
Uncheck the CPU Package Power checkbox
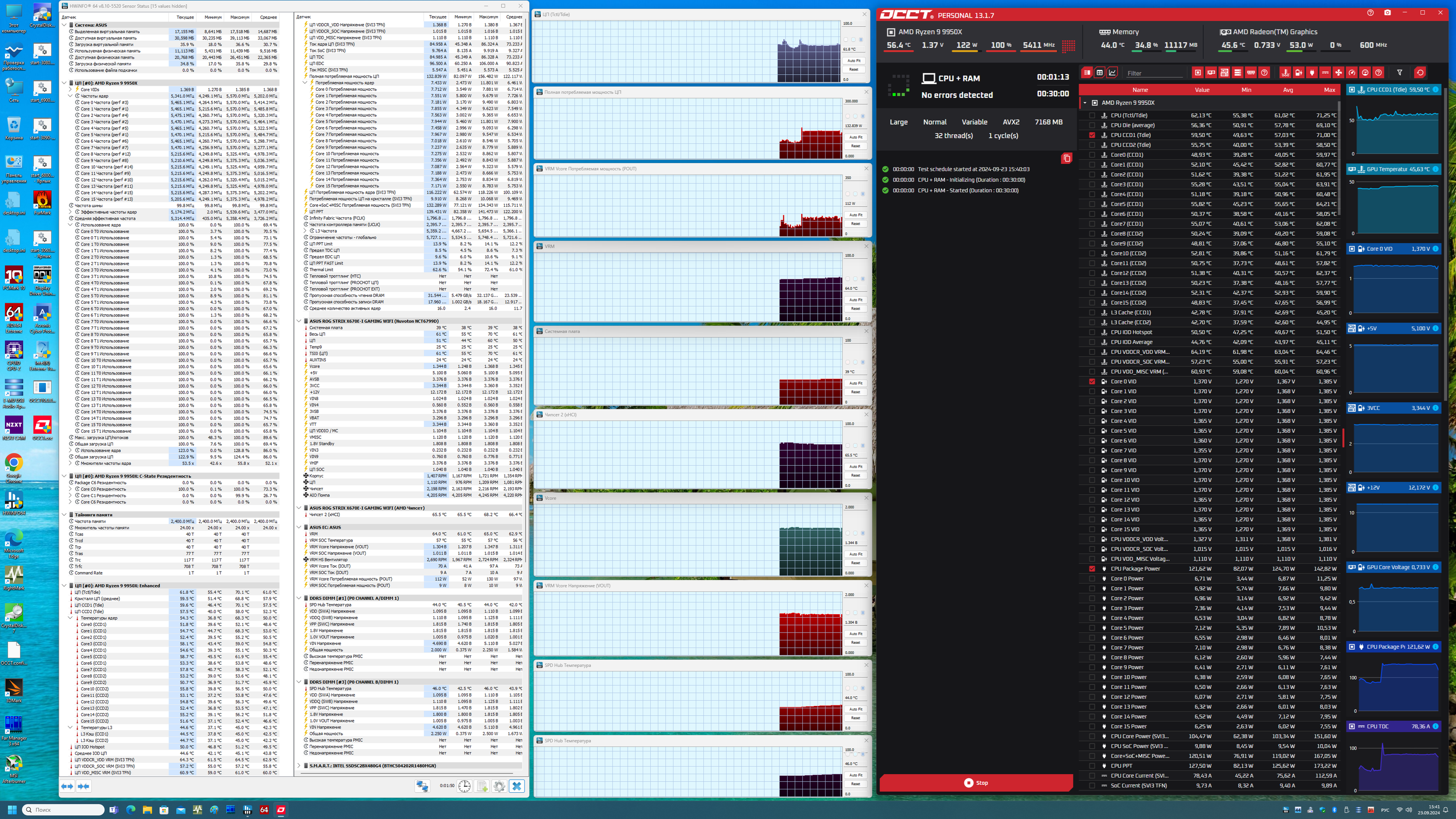(x=1092, y=569)
